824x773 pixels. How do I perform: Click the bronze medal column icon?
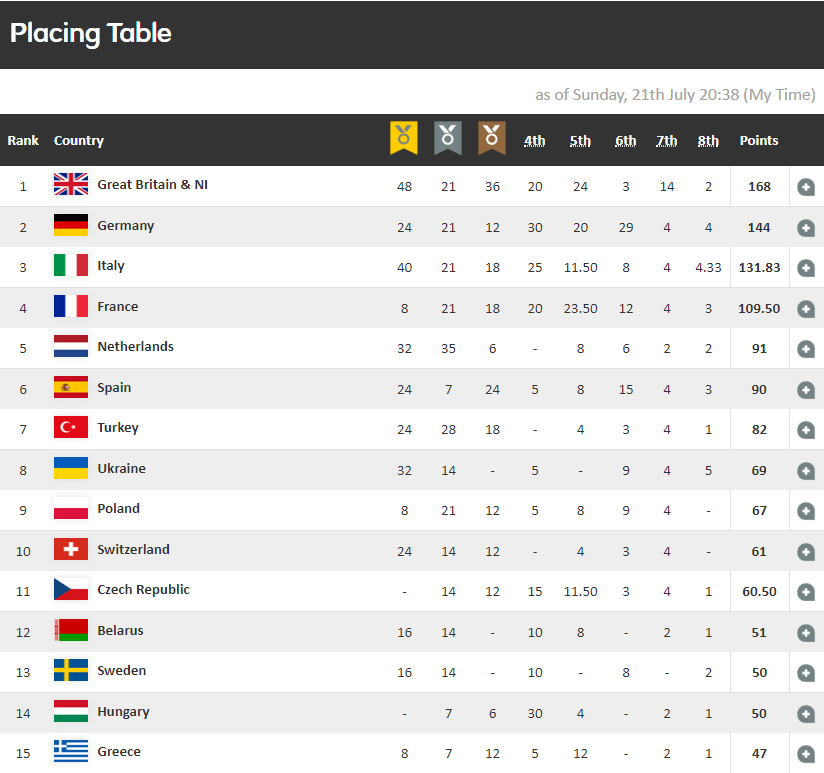click(x=492, y=138)
